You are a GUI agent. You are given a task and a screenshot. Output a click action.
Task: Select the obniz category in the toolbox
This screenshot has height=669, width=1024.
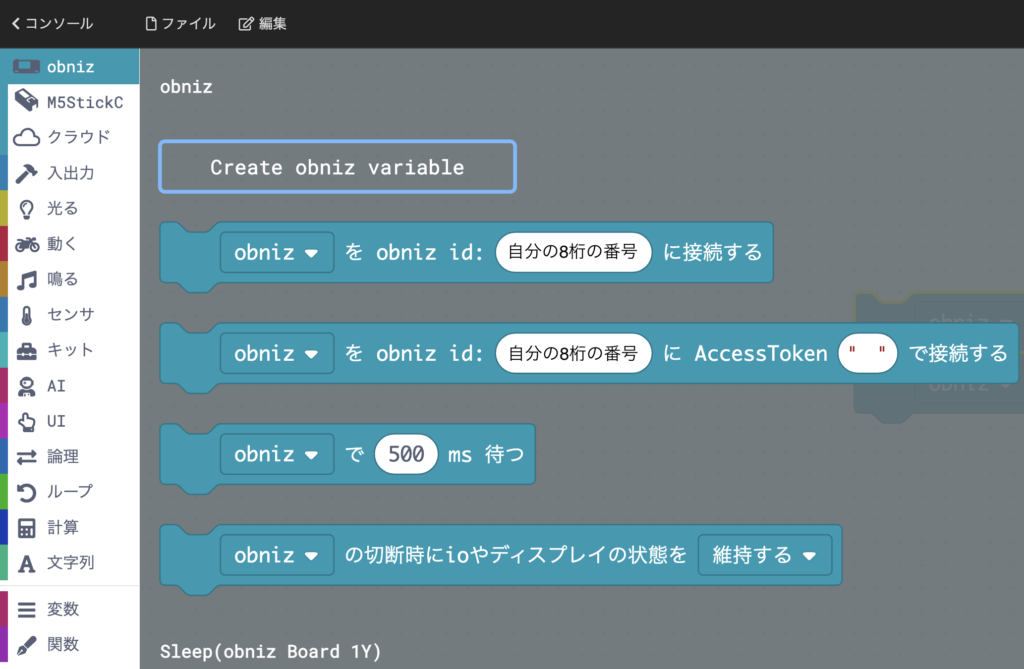point(70,67)
